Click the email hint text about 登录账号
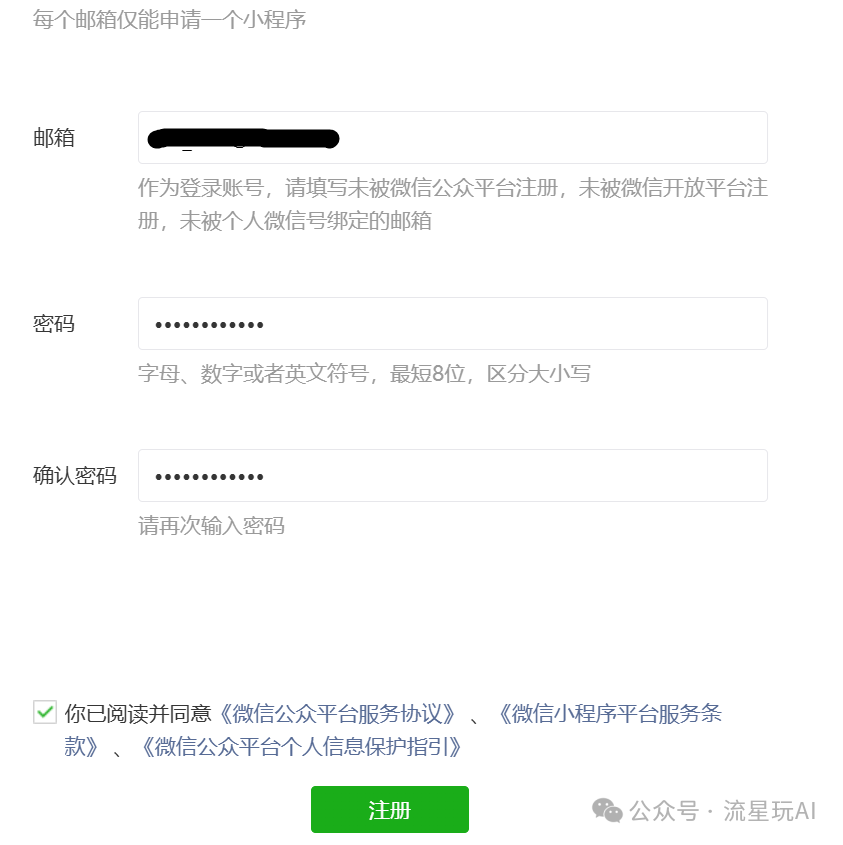This screenshot has width=843, height=845. 452,189
